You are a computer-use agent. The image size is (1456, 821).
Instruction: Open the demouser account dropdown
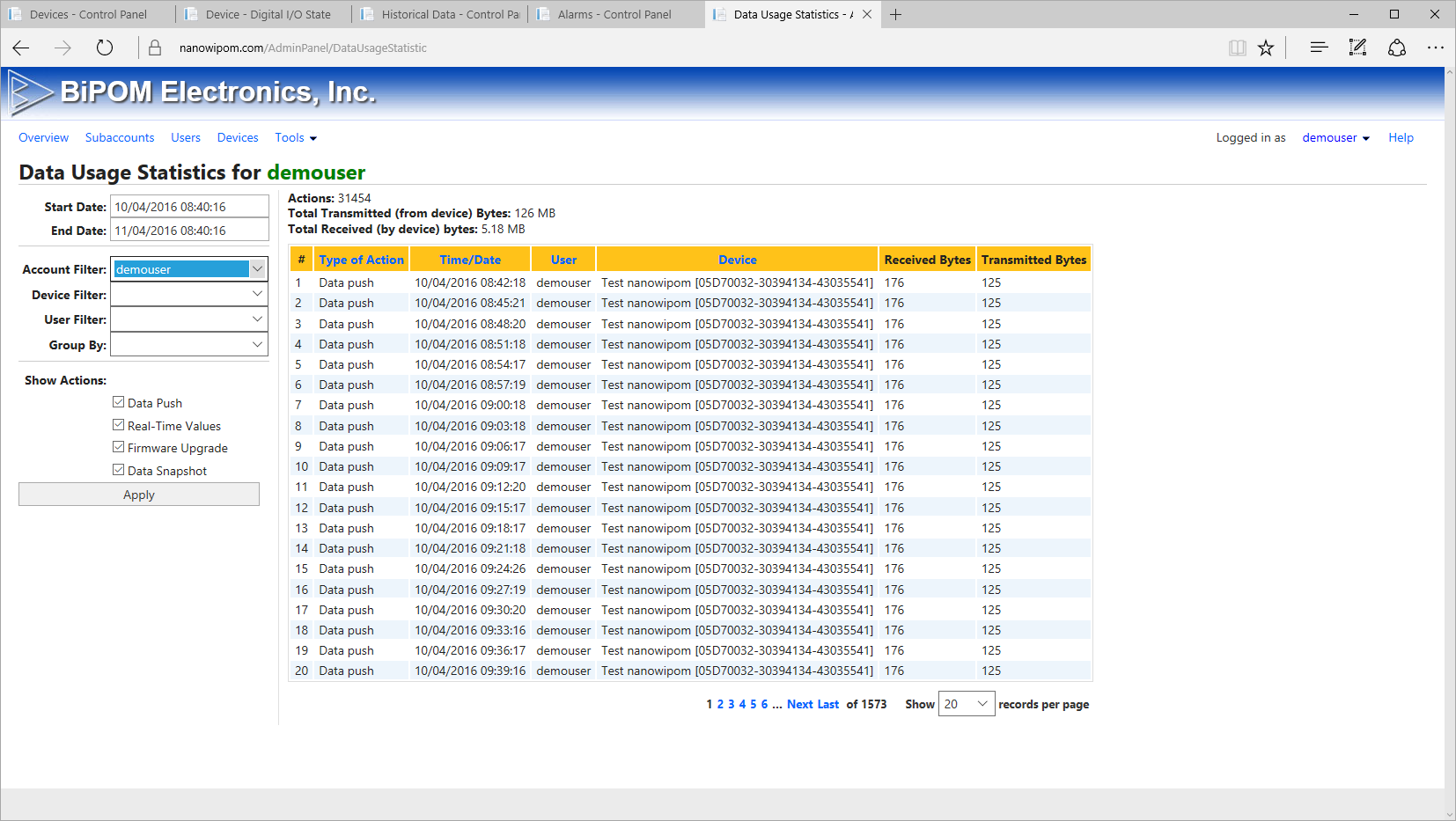point(1336,137)
